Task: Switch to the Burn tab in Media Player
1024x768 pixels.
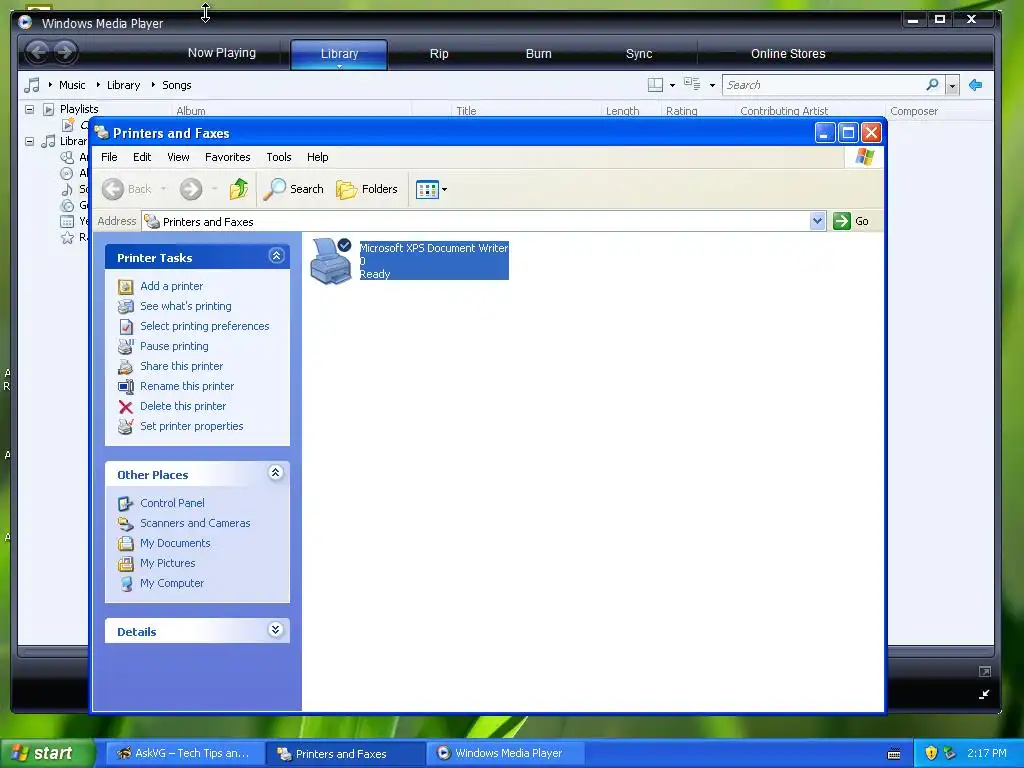Action: (538, 54)
